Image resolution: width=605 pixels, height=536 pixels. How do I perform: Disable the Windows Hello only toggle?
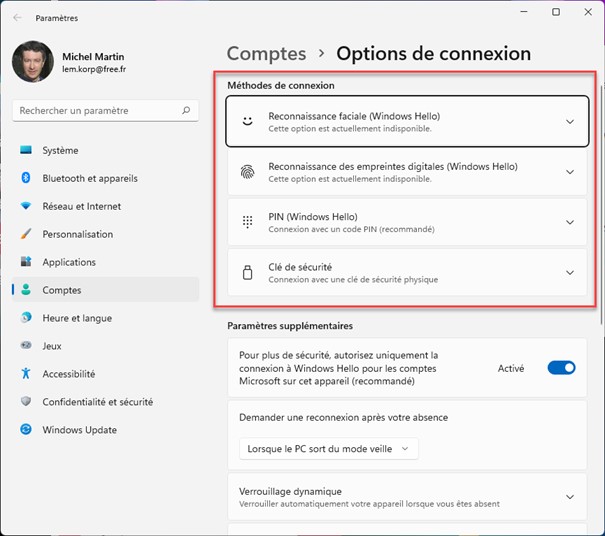tap(561, 368)
